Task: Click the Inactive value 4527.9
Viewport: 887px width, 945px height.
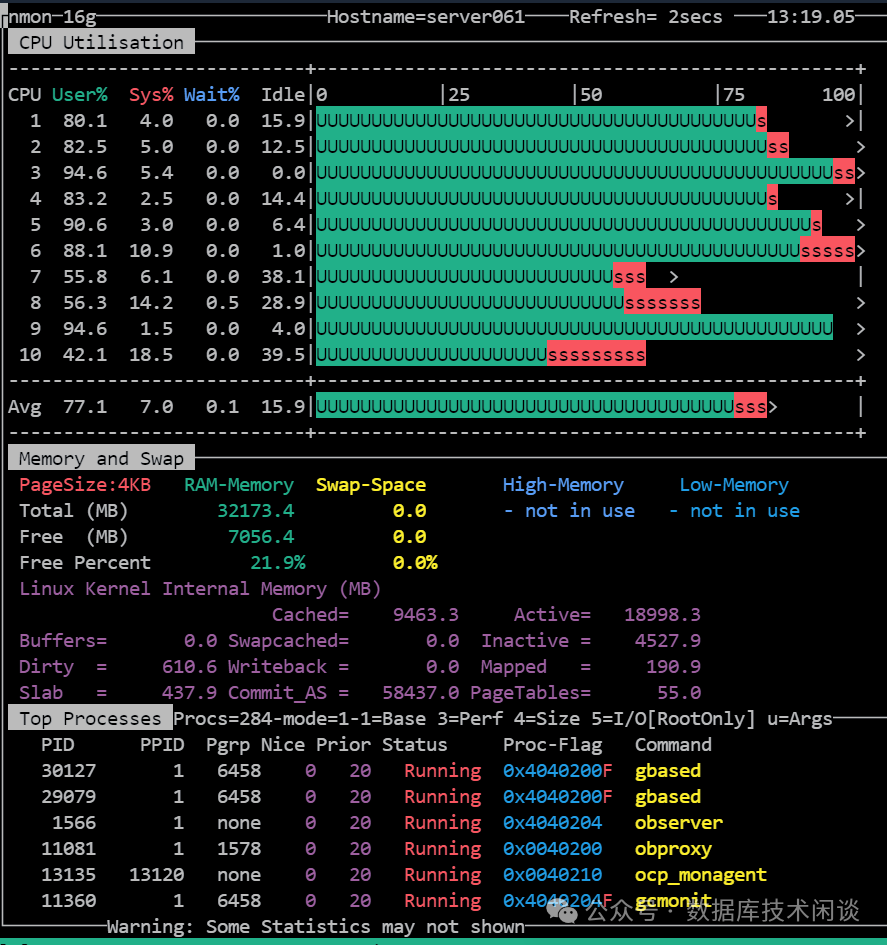Action: [668, 641]
